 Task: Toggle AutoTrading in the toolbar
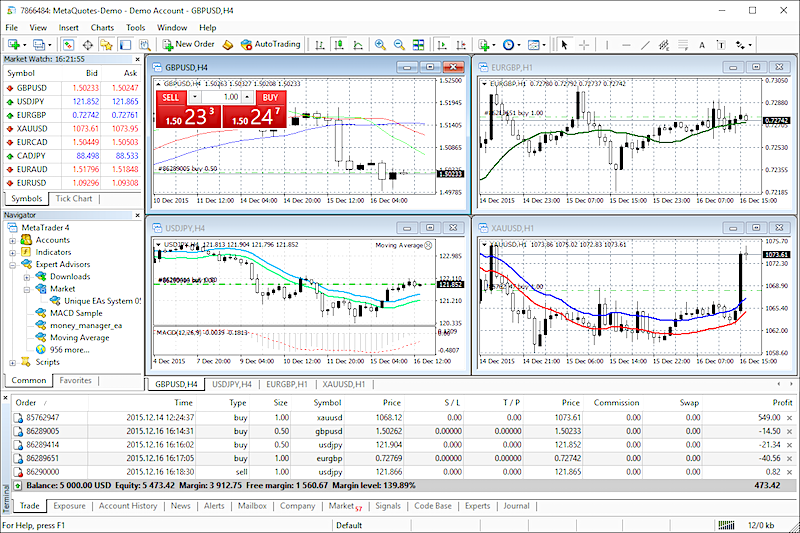pyautogui.click(x=269, y=45)
